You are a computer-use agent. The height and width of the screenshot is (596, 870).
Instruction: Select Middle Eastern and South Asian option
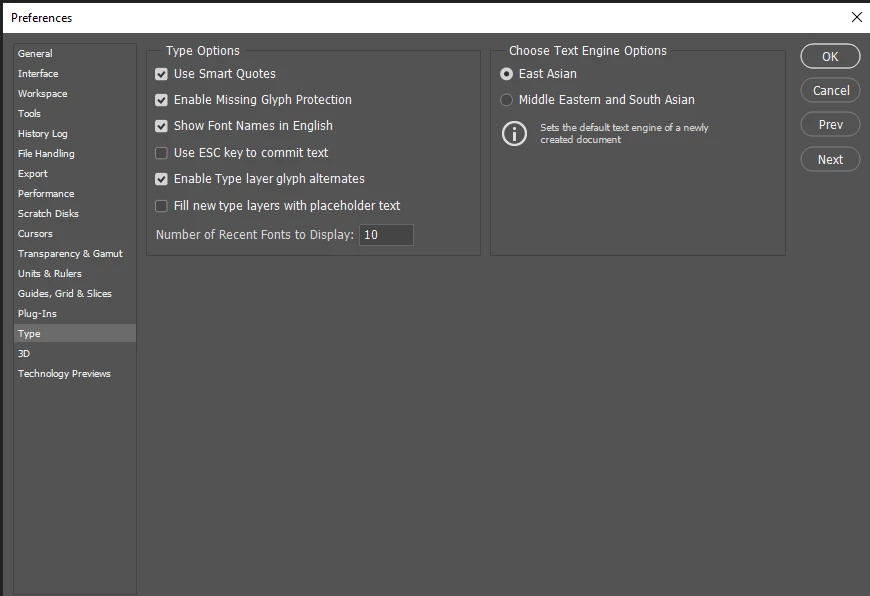pyautogui.click(x=506, y=100)
